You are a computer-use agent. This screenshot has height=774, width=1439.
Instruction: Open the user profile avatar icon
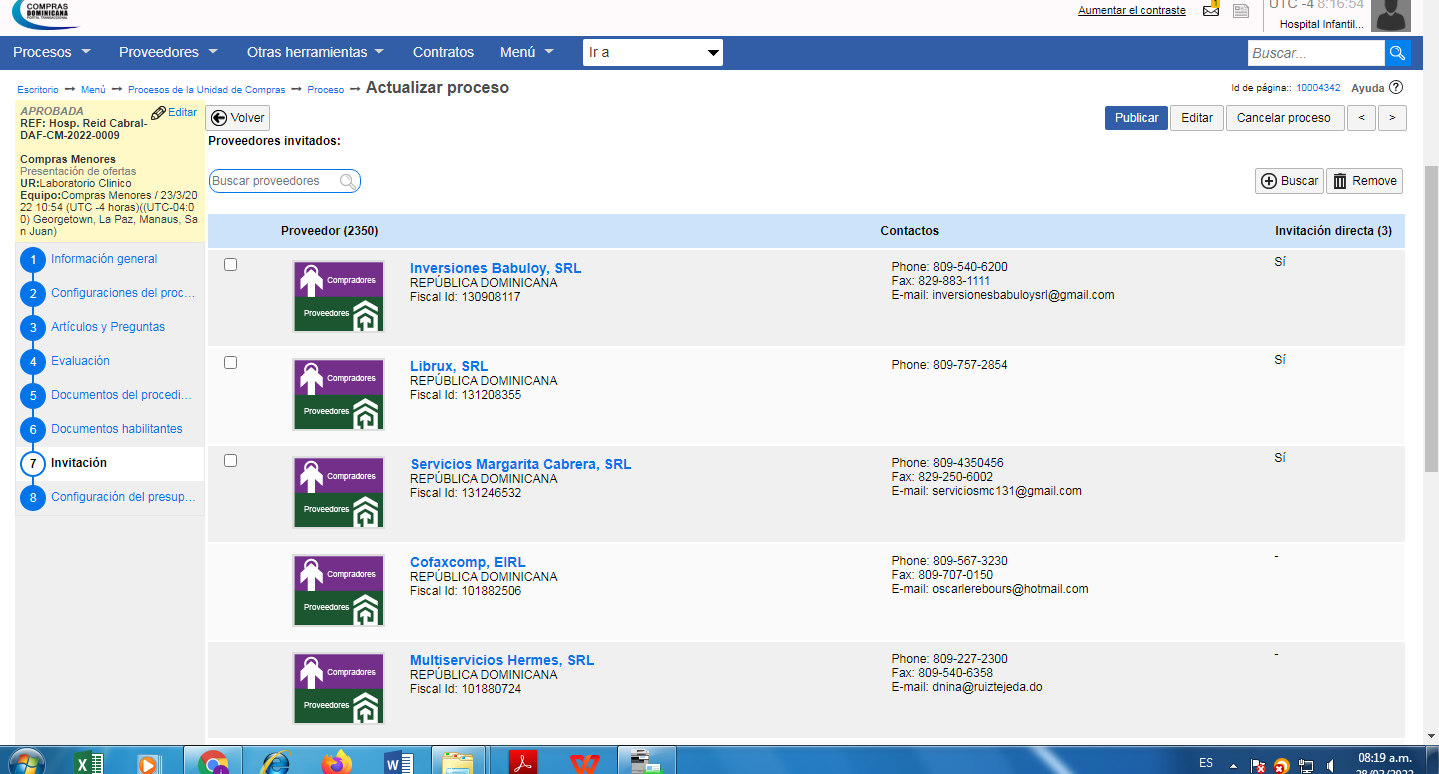1390,15
